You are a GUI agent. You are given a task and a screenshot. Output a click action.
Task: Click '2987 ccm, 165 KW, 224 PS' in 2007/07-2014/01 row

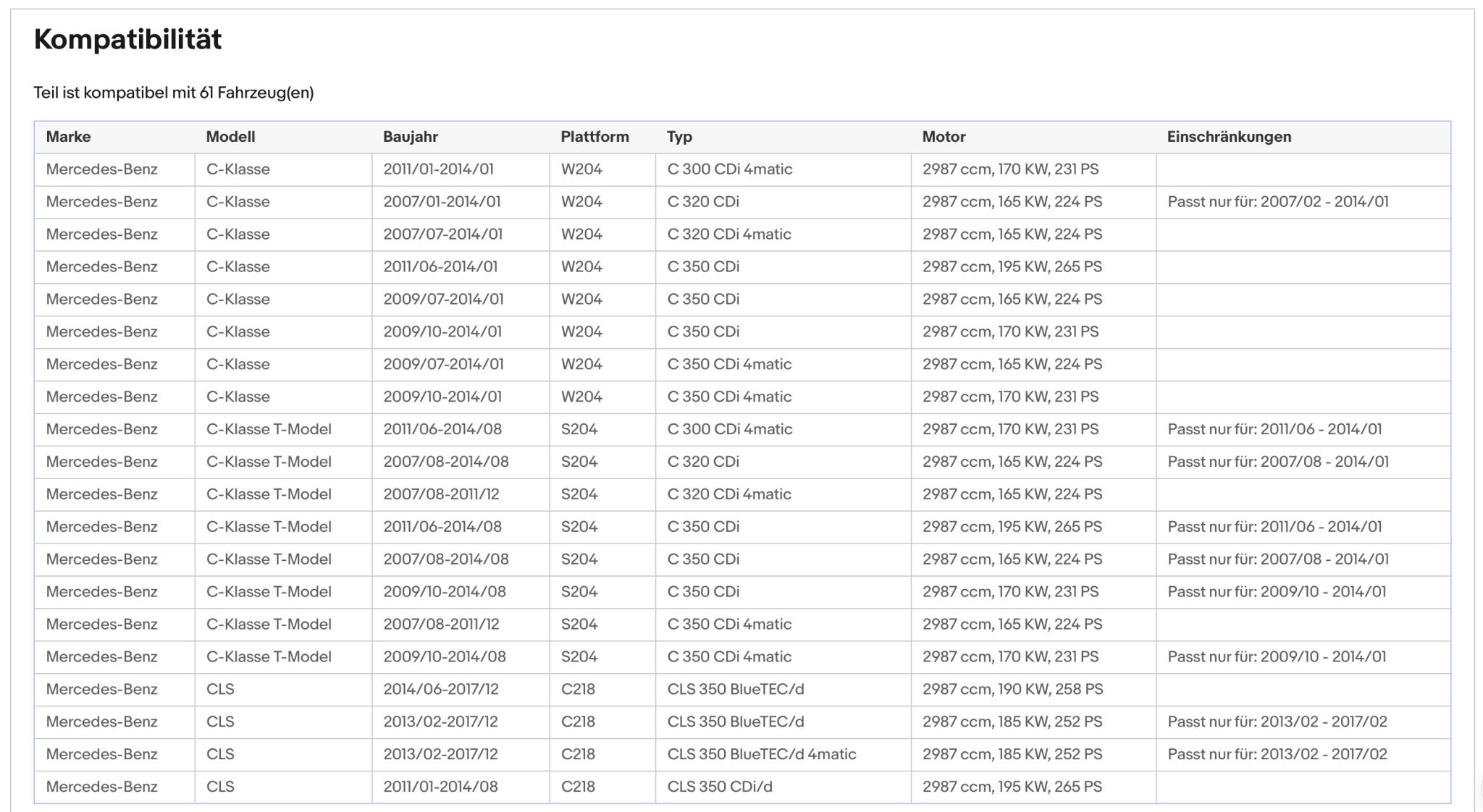(x=1012, y=234)
